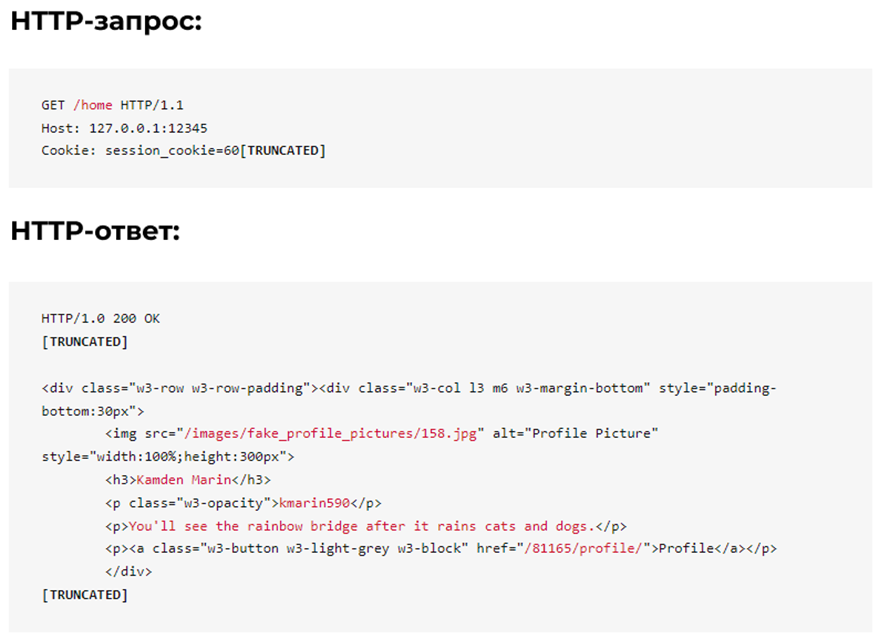This screenshot has width=879, height=640.
Task: Click the Host: 127.0.0.1:12345 line
Action: click(x=124, y=128)
